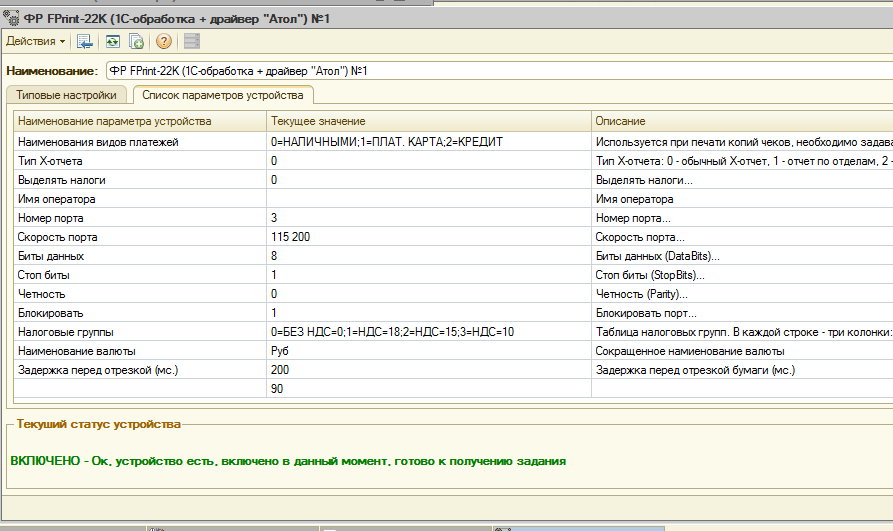The width and height of the screenshot is (893, 531).
Task: Click the delay value 200
Action: point(280,370)
